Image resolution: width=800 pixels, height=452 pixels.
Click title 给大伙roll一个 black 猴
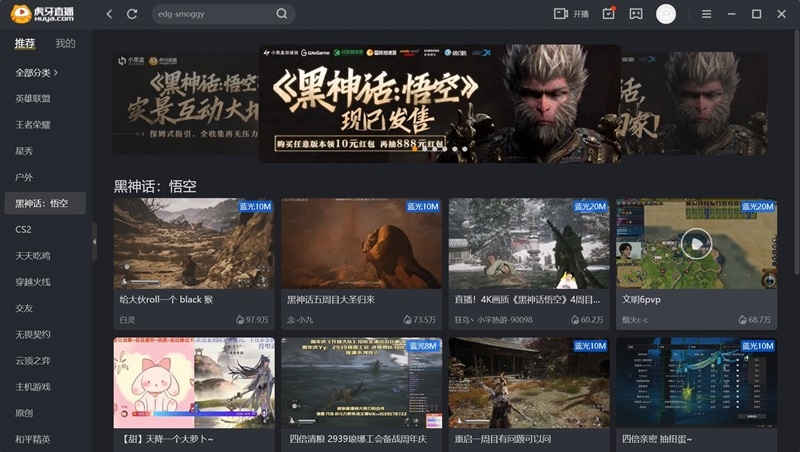pyautogui.click(x=166, y=299)
